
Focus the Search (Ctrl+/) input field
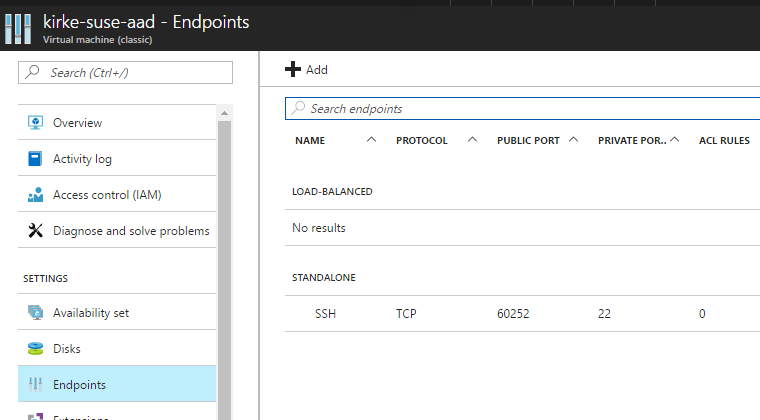126,73
